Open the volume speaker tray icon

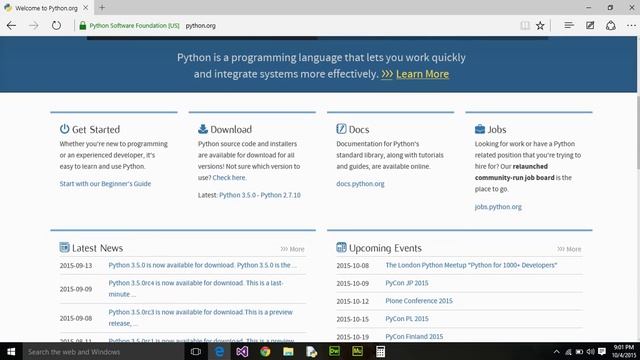[590, 351]
